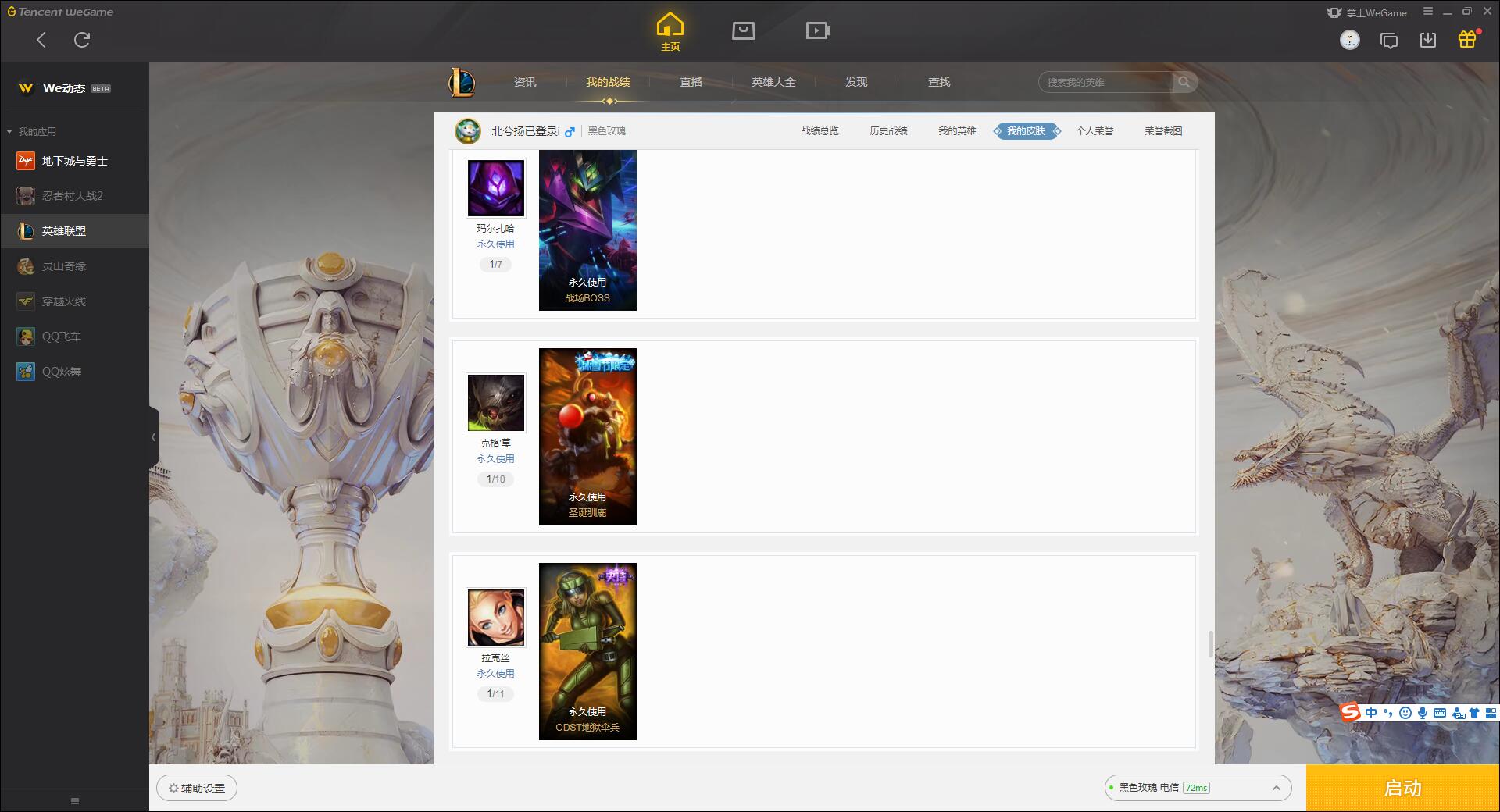Open the WeGame hamburger main menu
1500x812 pixels.
pos(1428,12)
